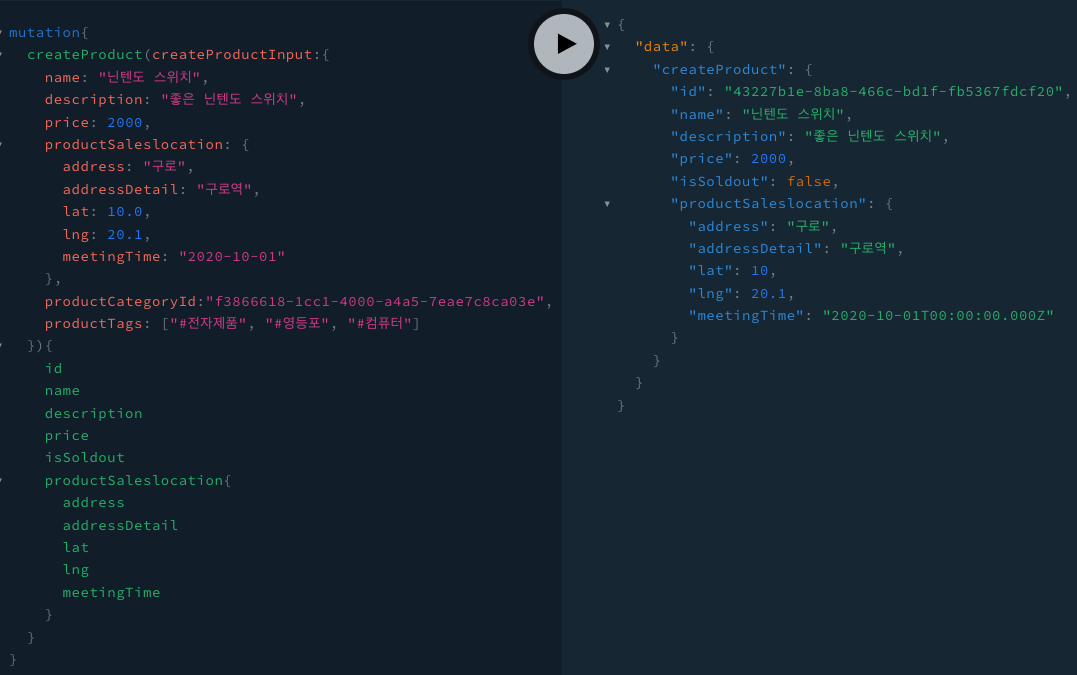
Task: Click the response "lat" value 10
Action: point(760,271)
